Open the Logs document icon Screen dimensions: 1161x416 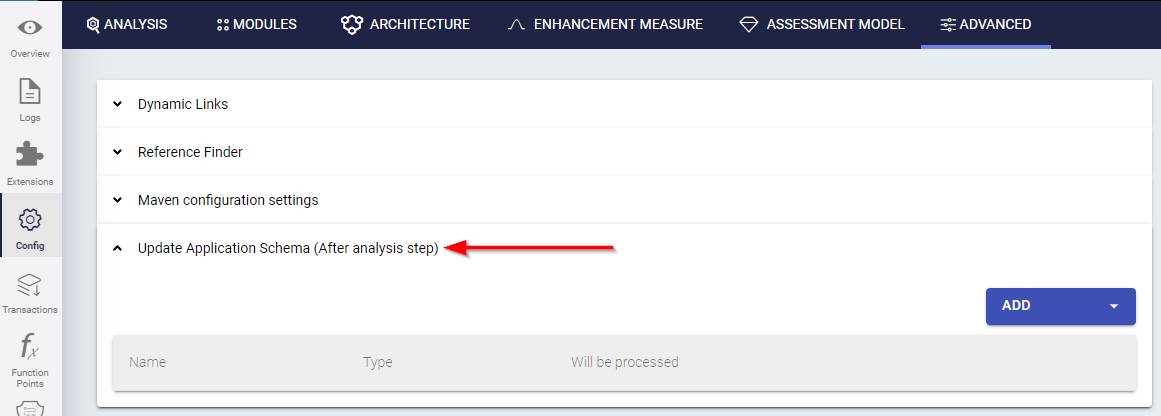point(30,92)
